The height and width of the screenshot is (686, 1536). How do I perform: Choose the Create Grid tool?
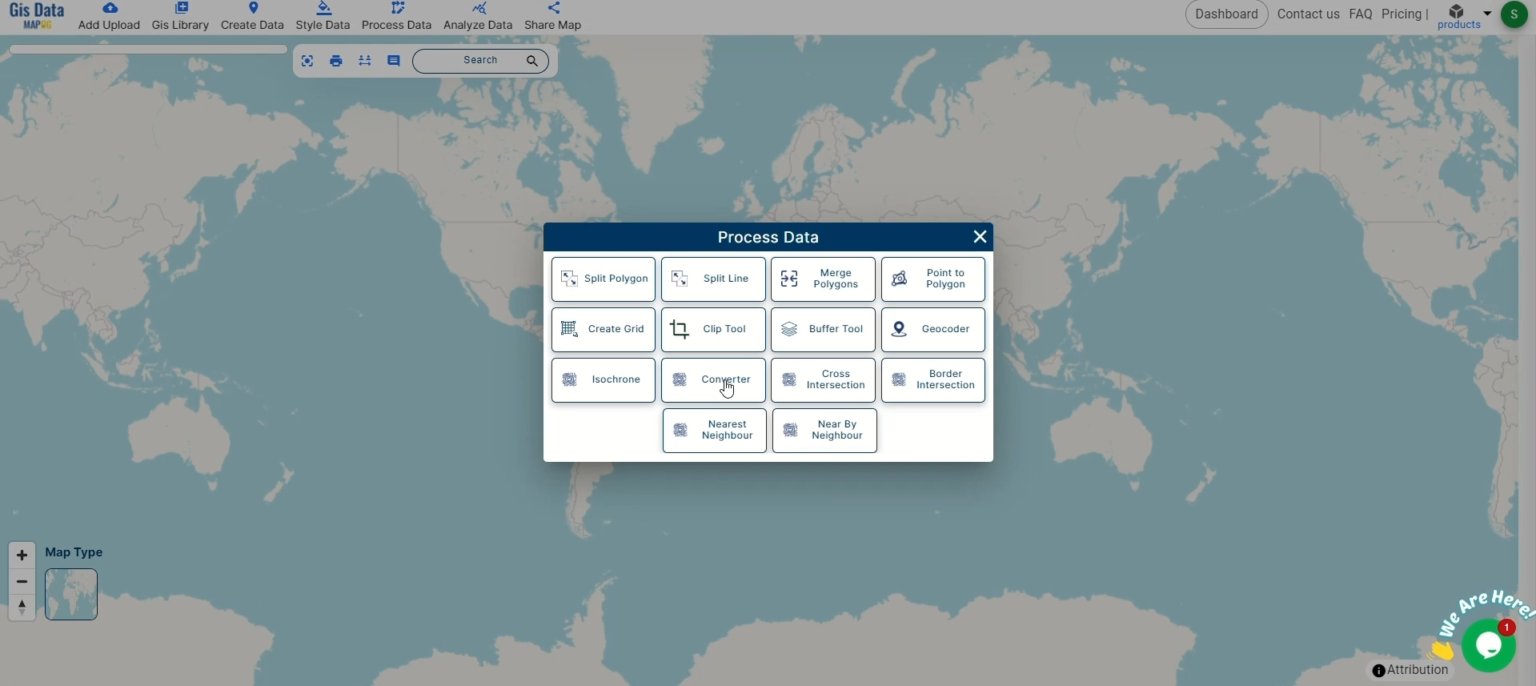(603, 329)
